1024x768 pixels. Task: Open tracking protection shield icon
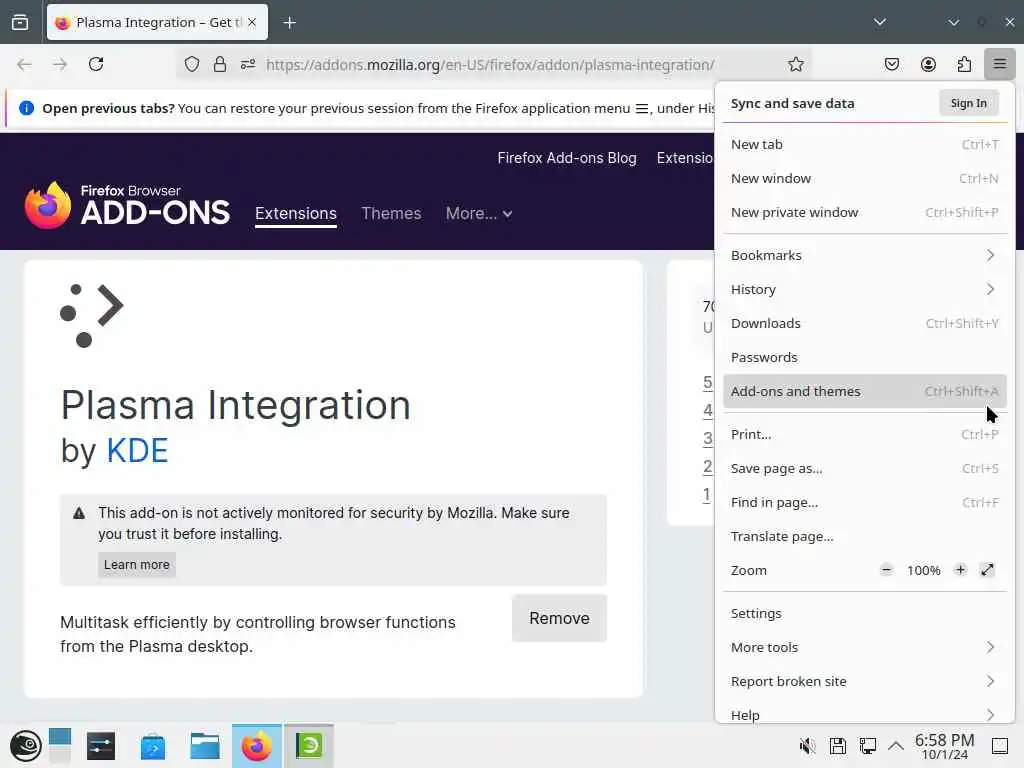coord(191,64)
